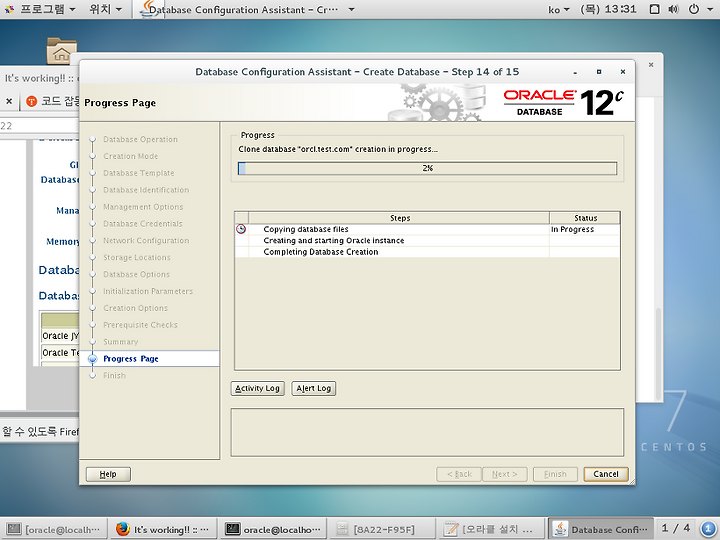Click the Help button

coord(108,474)
